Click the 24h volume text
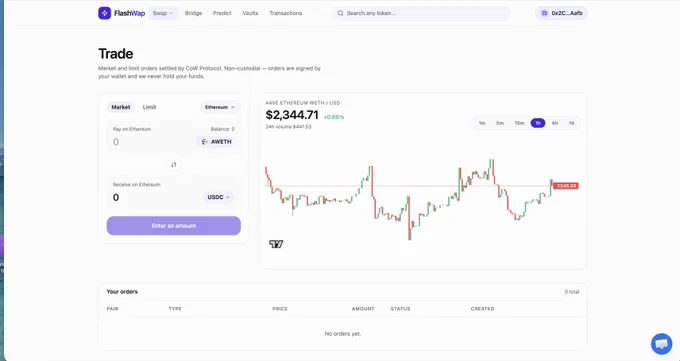 (288, 127)
